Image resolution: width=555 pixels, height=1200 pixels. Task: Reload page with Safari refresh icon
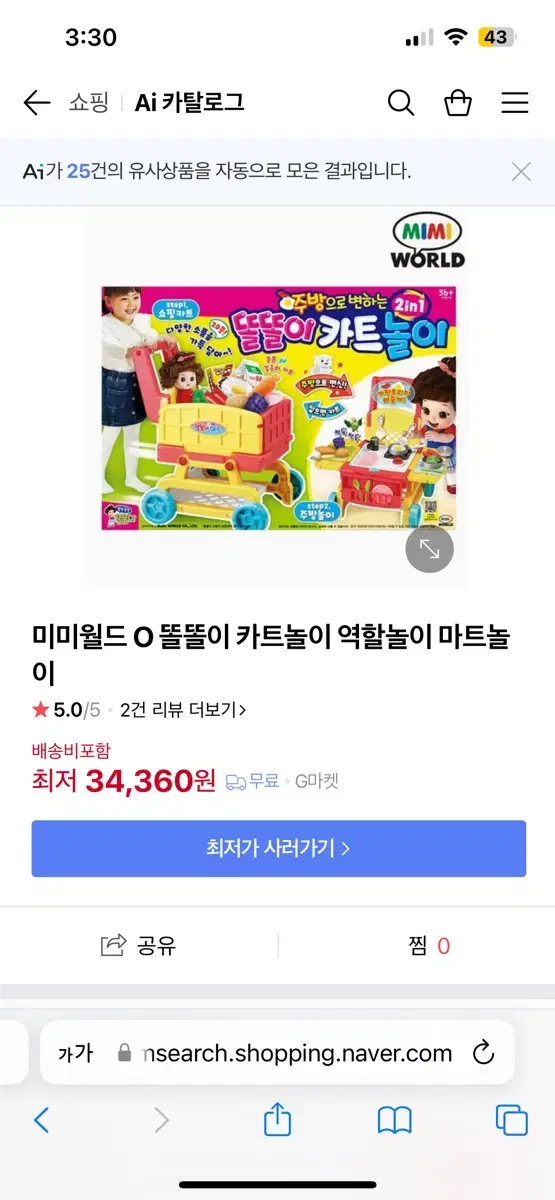pyautogui.click(x=483, y=1052)
